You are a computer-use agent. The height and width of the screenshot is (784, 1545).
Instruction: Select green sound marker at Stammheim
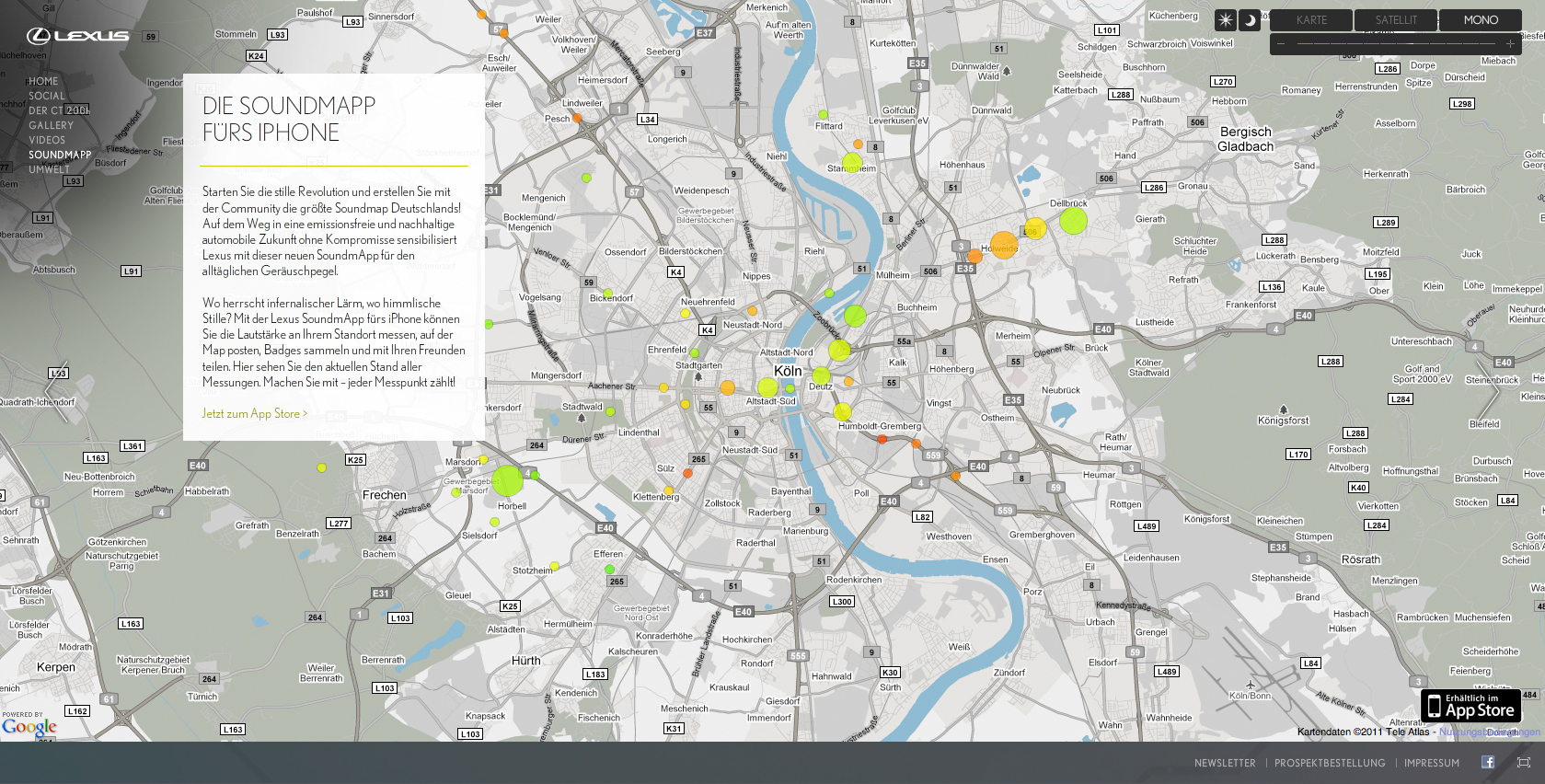tap(852, 163)
